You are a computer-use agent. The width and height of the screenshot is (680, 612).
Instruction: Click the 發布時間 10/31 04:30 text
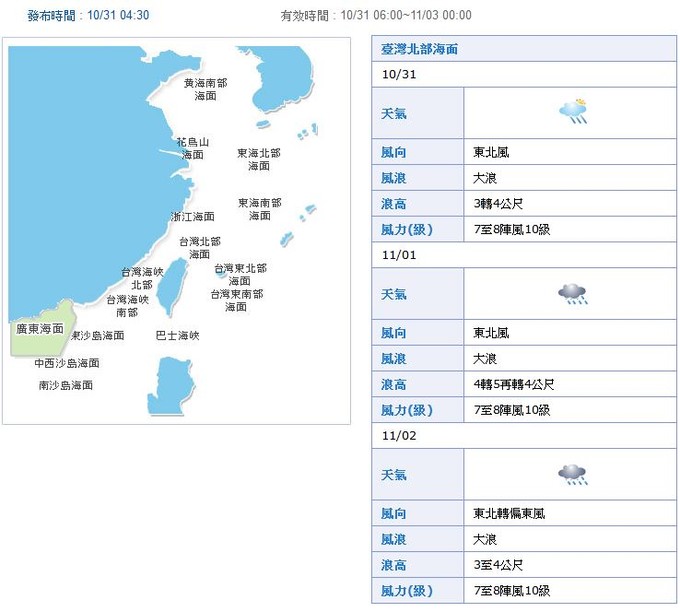88,16
